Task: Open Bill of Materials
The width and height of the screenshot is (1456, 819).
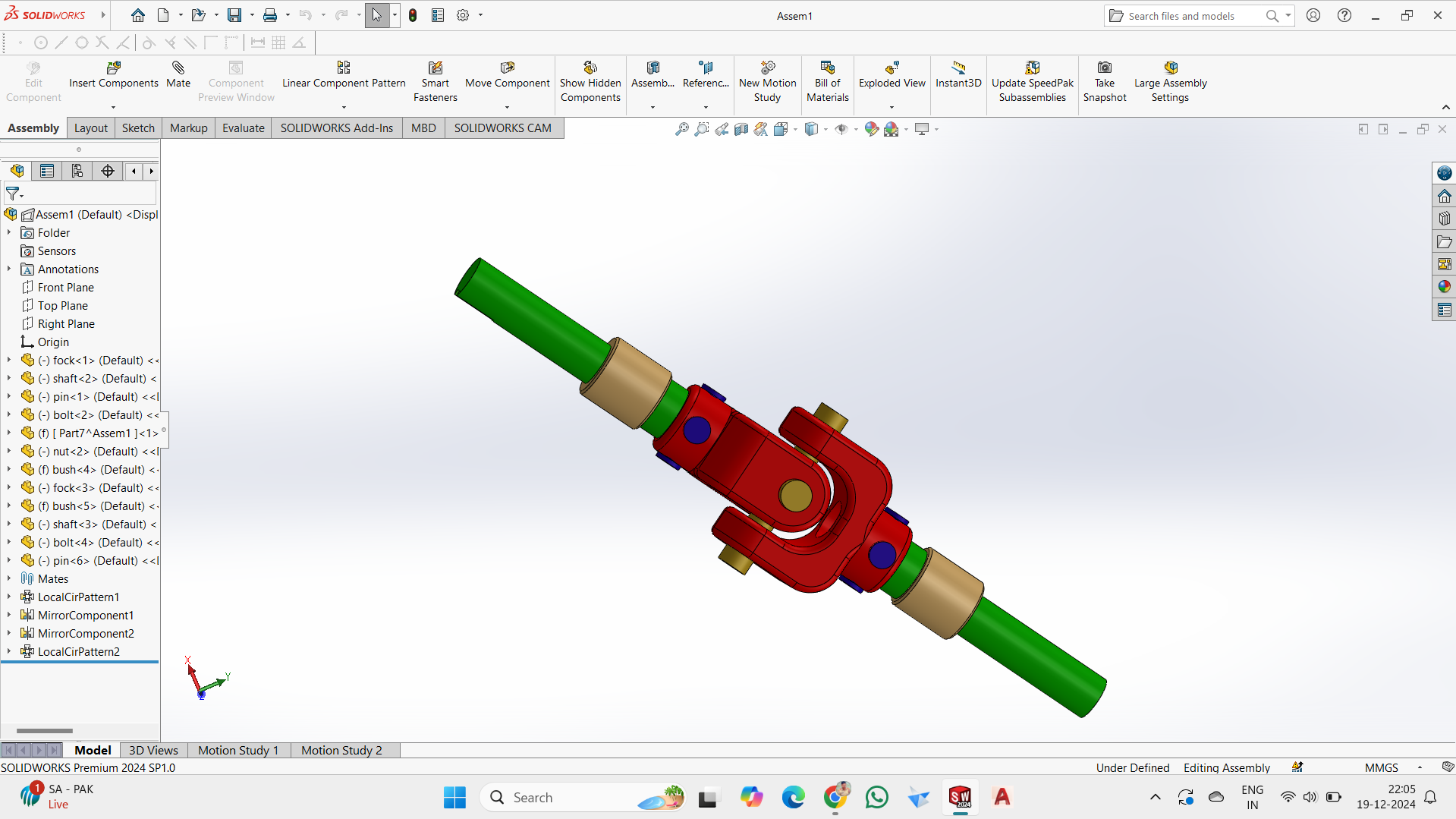Action: point(827,81)
